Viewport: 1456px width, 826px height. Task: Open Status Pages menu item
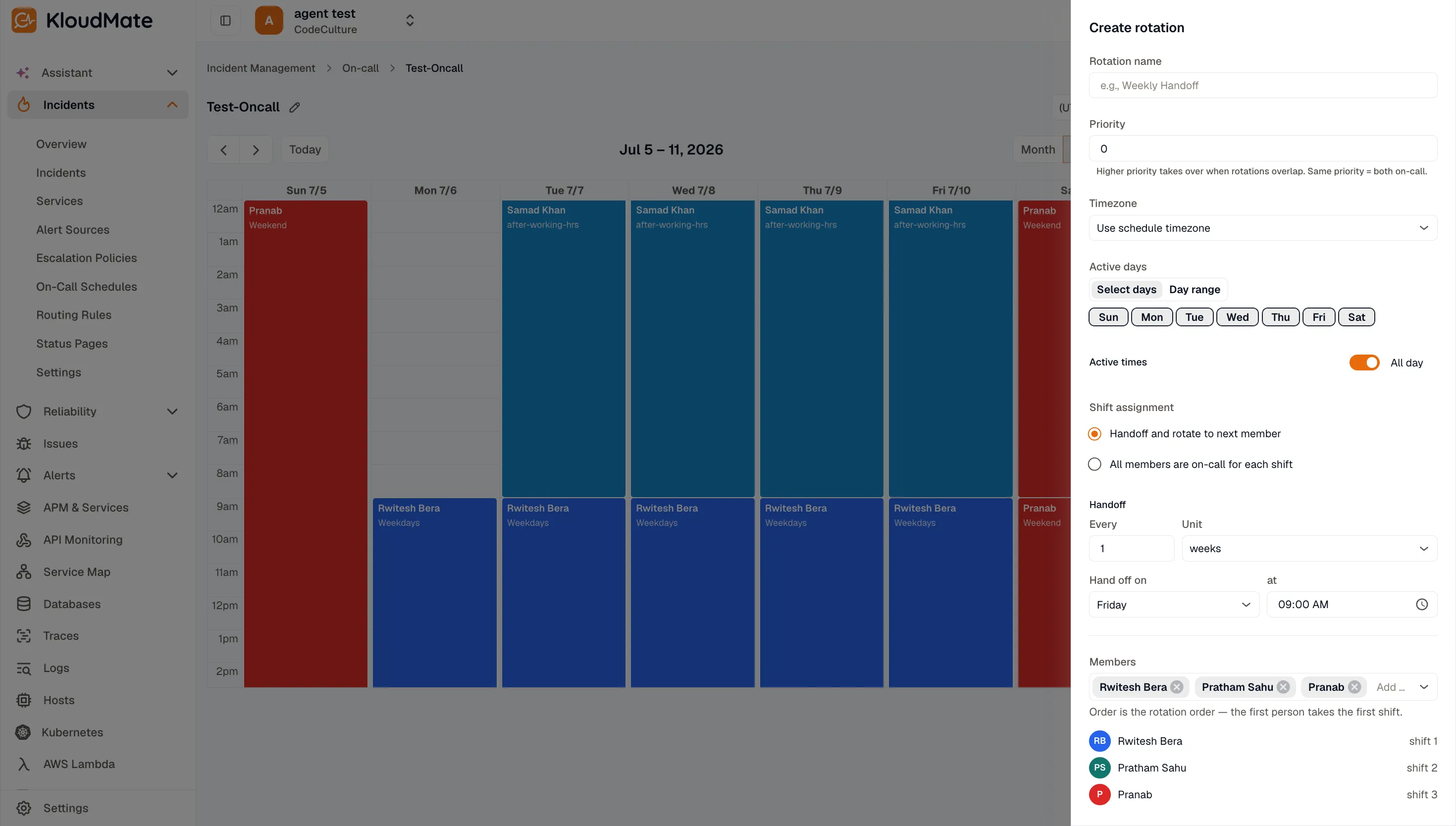(x=72, y=344)
